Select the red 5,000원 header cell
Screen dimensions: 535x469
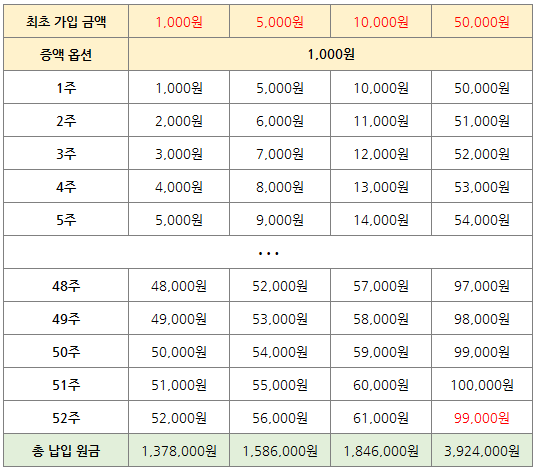(280, 21)
